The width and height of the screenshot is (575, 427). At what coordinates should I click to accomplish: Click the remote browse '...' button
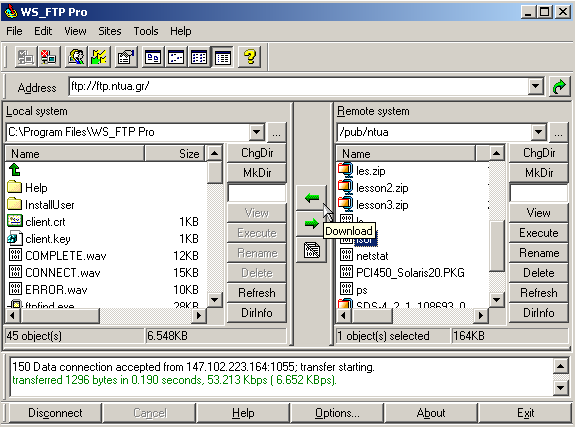click(x=558, y=132)
